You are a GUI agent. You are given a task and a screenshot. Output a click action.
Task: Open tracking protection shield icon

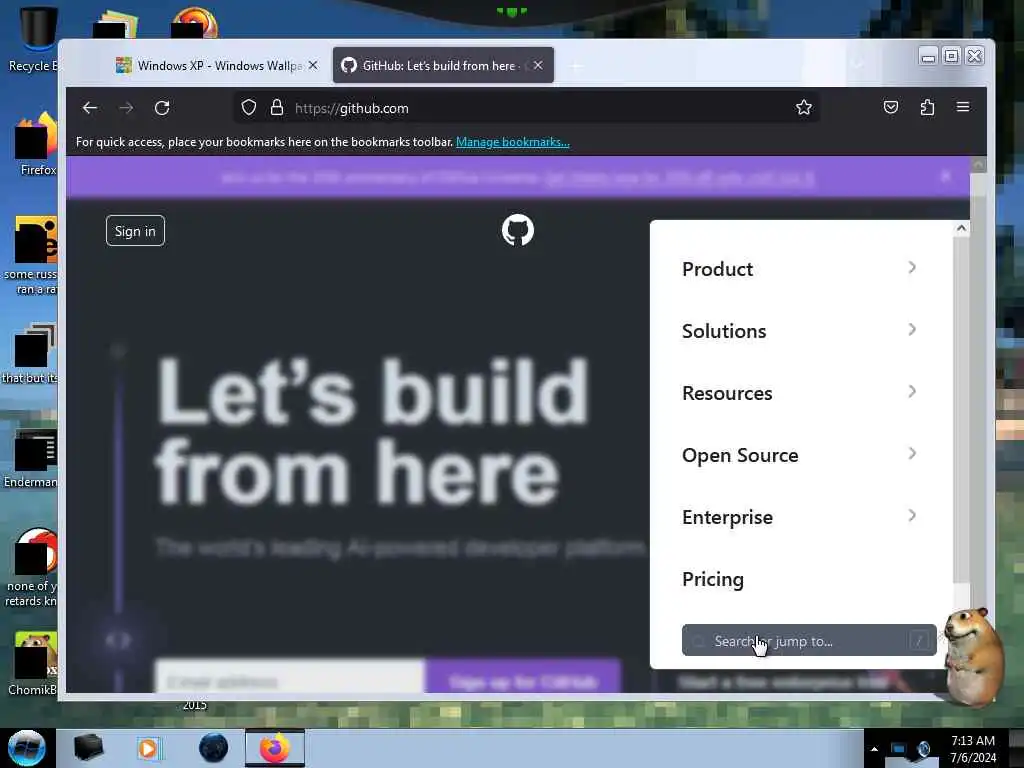249,108
